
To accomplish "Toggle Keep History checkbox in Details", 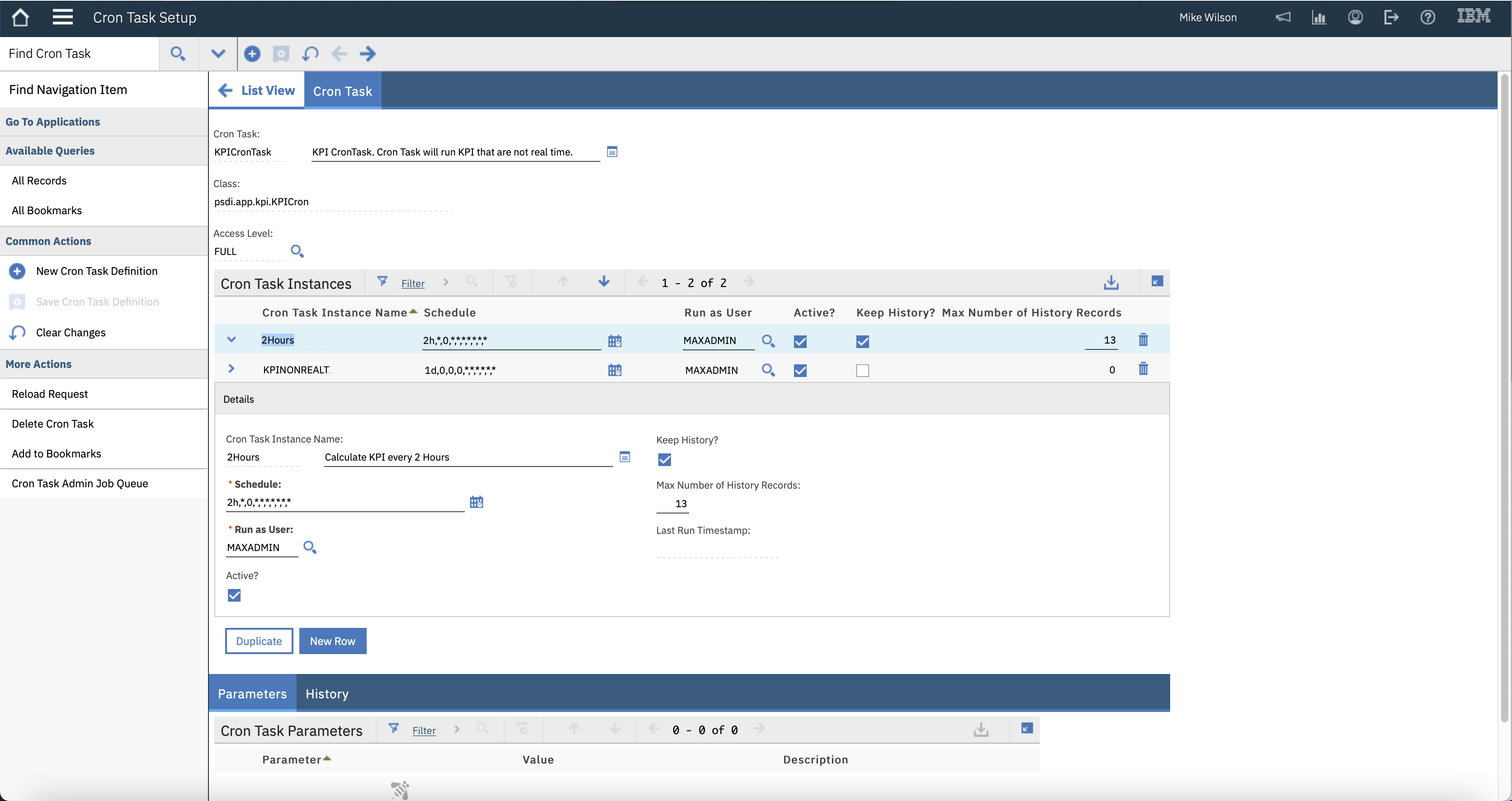I will click(x=664, y=459).
